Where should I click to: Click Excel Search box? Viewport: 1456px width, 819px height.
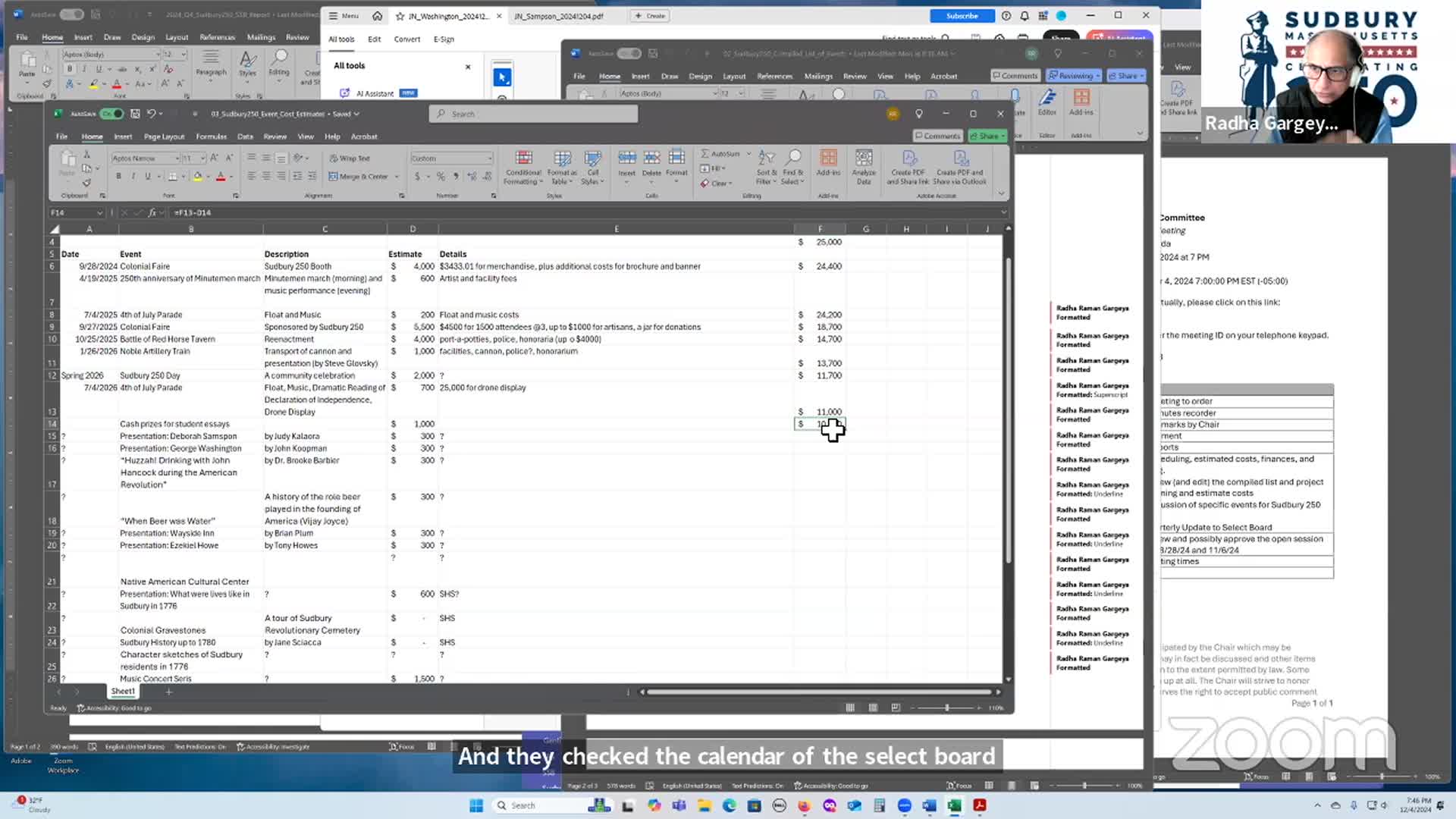(534, 114)
